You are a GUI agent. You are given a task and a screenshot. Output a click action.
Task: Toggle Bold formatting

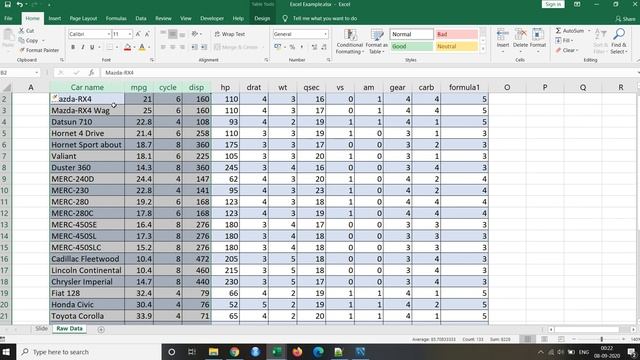point(73,47)
